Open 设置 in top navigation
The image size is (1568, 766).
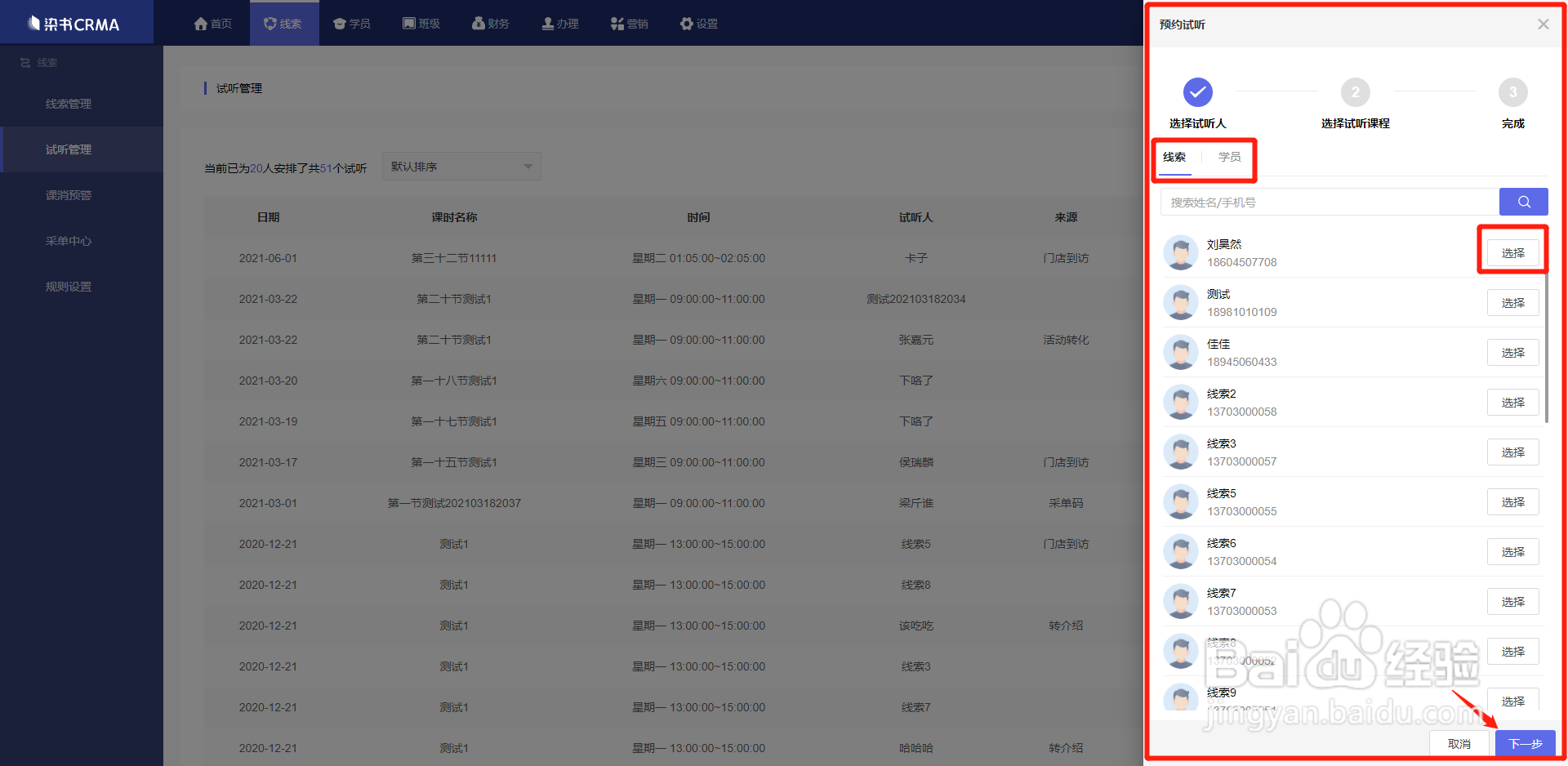click(x=699, y=24)
